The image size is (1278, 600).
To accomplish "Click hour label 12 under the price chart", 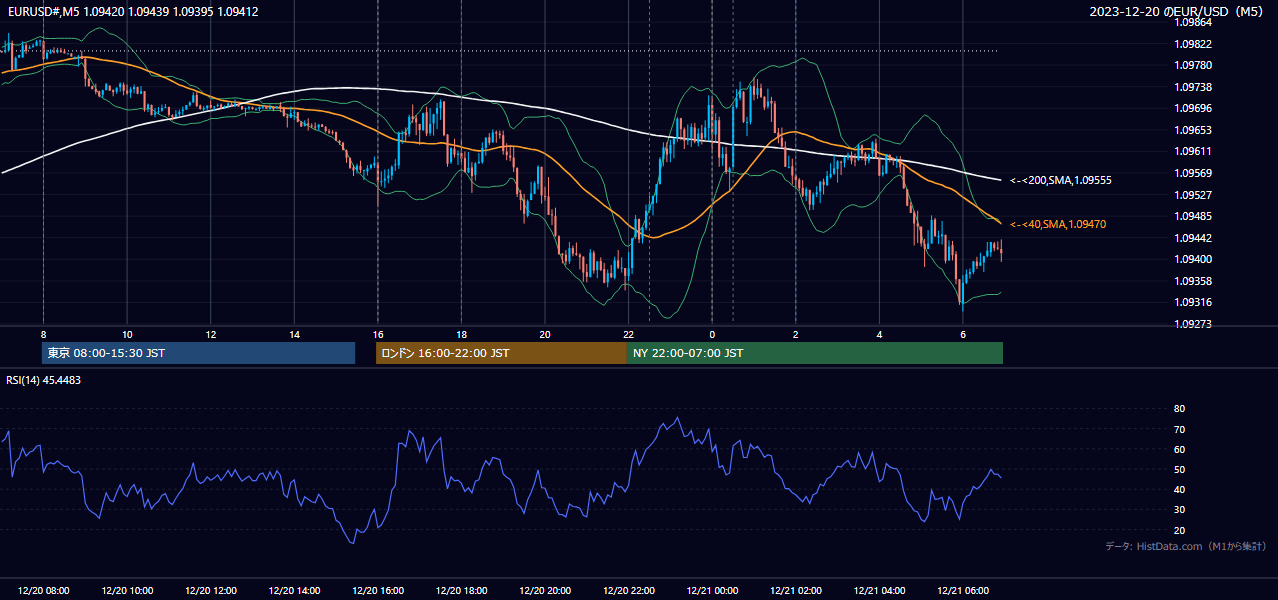I will coord(211,335).
